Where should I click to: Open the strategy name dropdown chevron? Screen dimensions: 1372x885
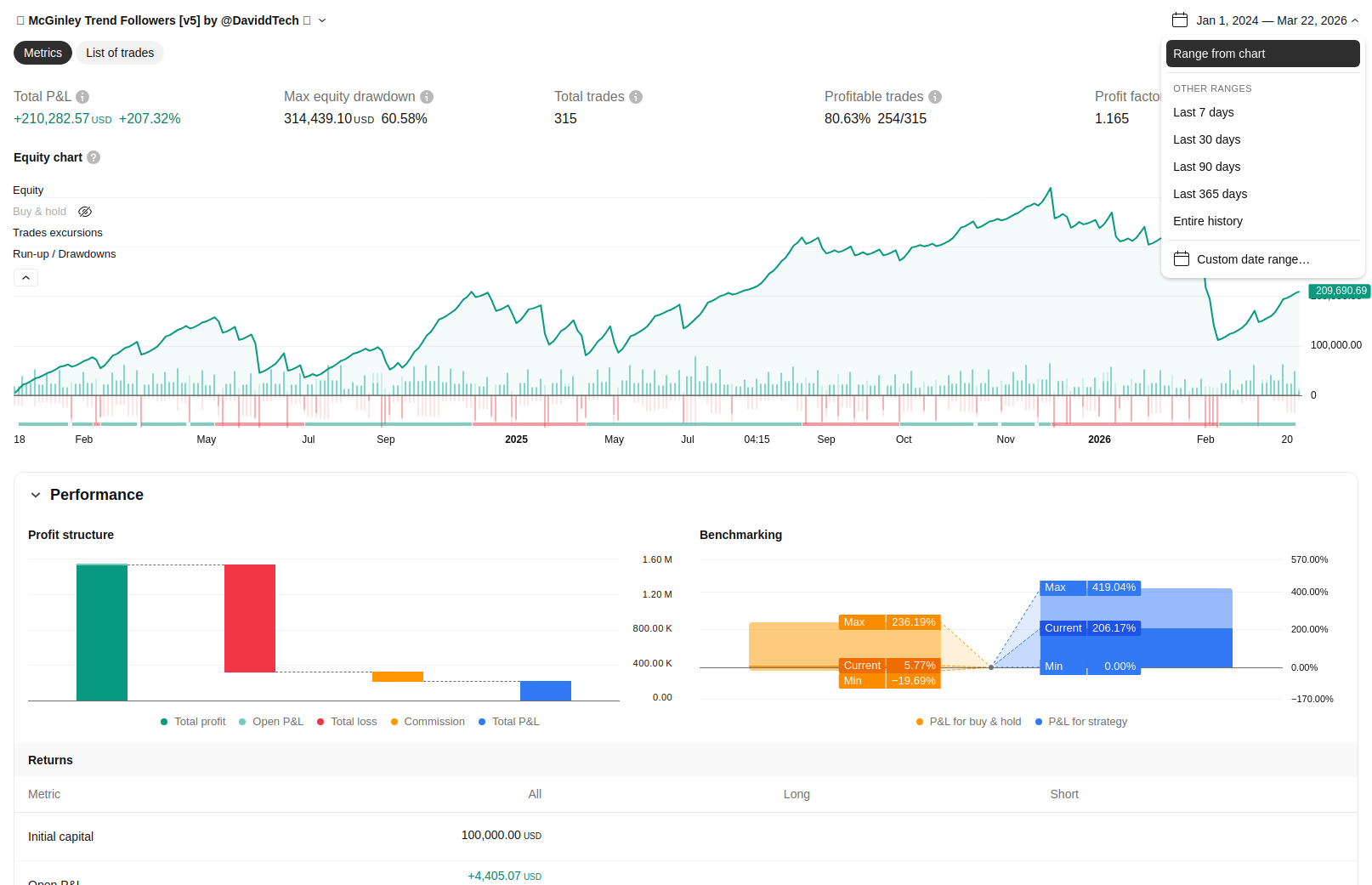point(322,20)
